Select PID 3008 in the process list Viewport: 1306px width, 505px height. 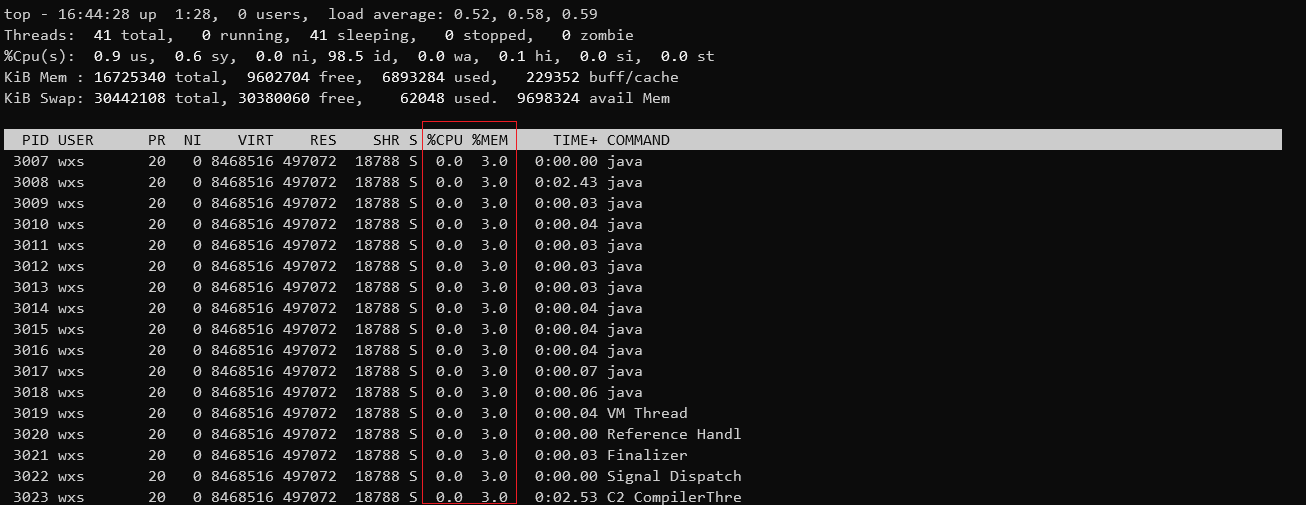coord(31,182)
